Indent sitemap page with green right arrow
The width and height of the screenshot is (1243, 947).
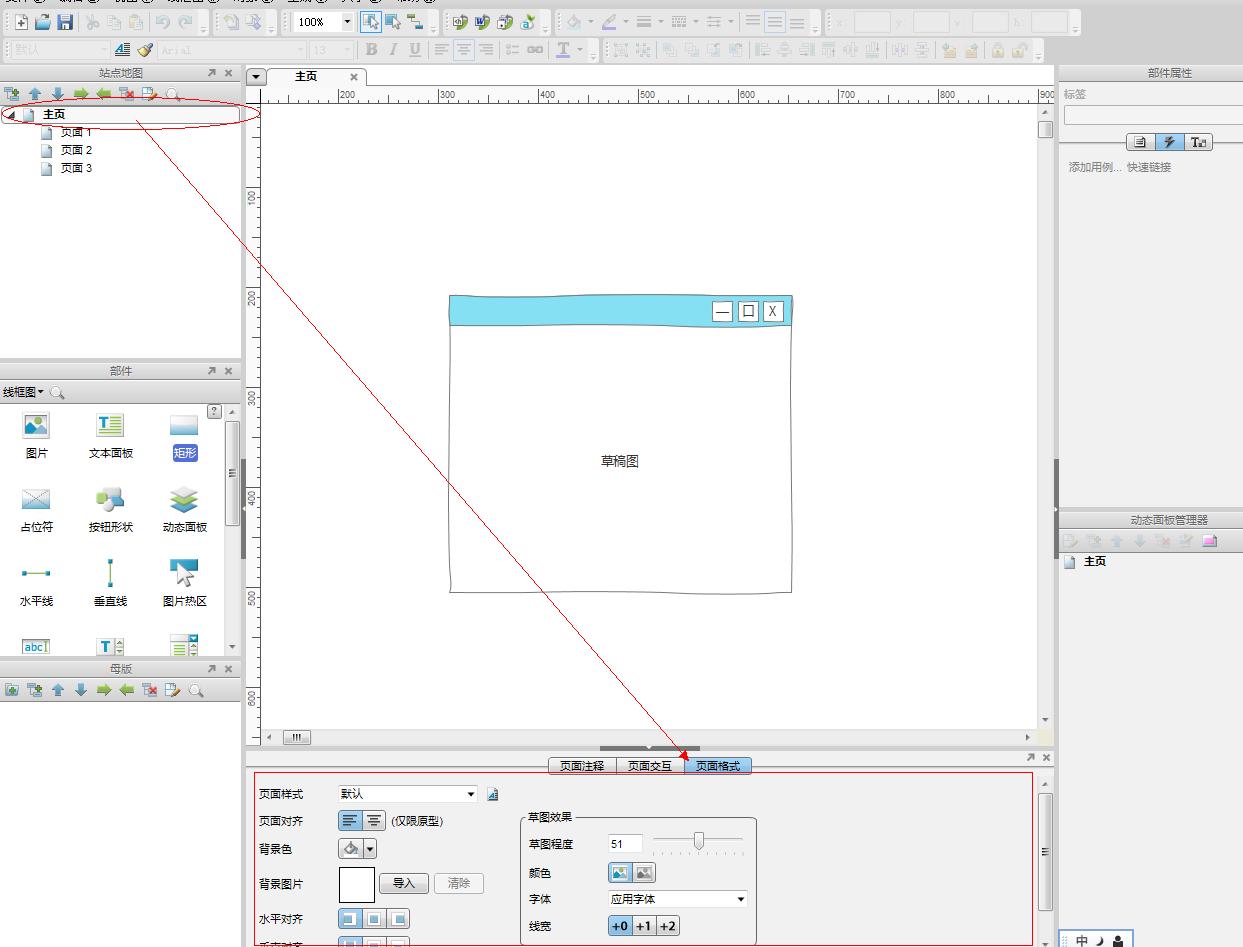(x=81, y=94)
